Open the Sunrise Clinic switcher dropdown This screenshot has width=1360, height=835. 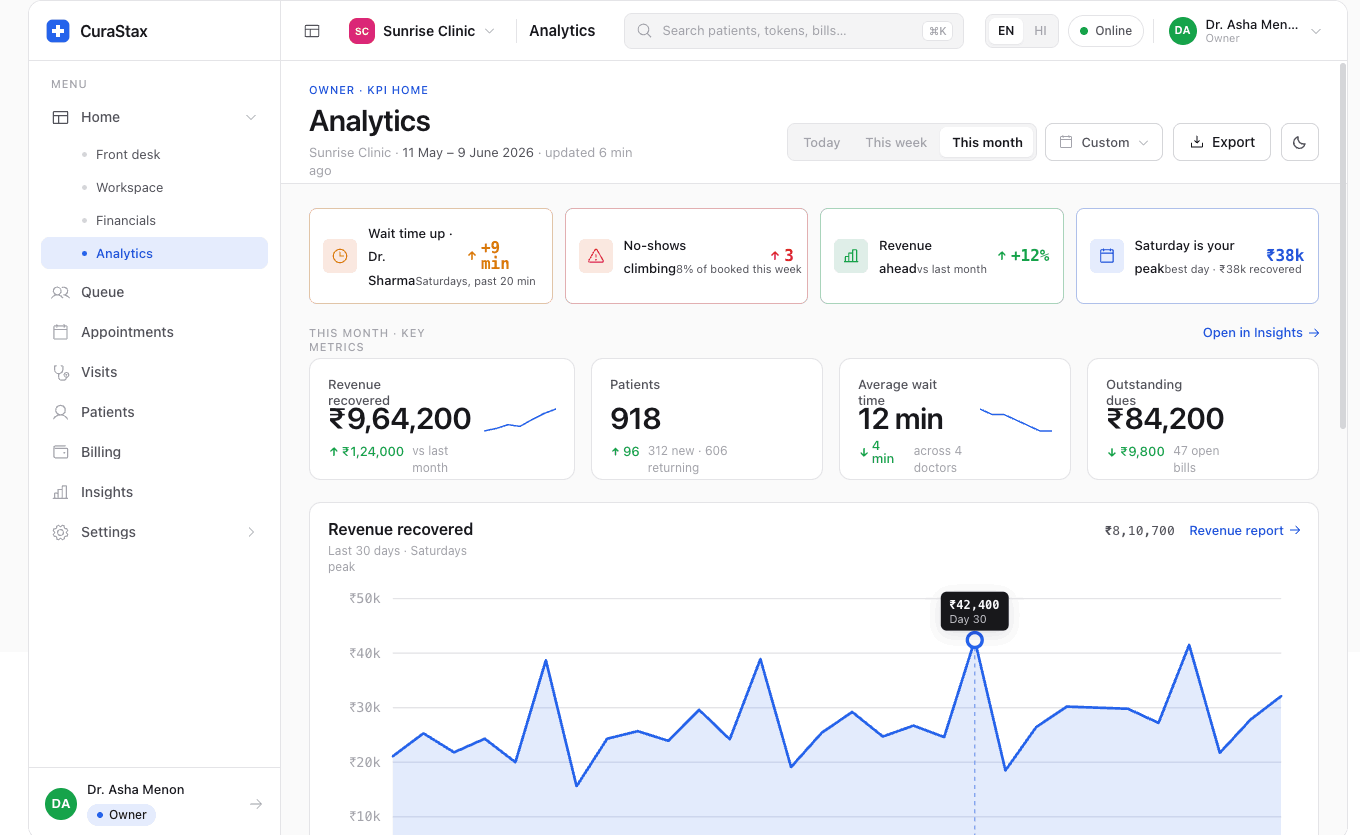(x=422, y=31)
